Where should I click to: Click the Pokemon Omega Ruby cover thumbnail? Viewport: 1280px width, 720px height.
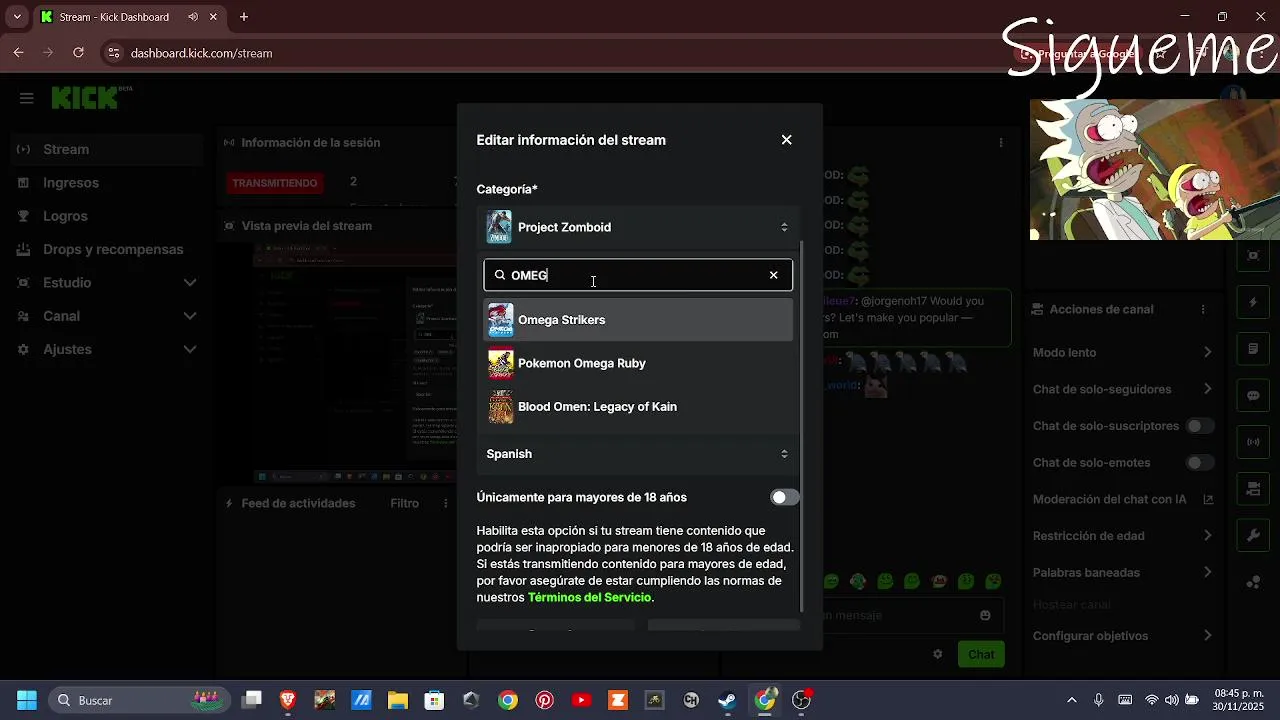(500, 363)
